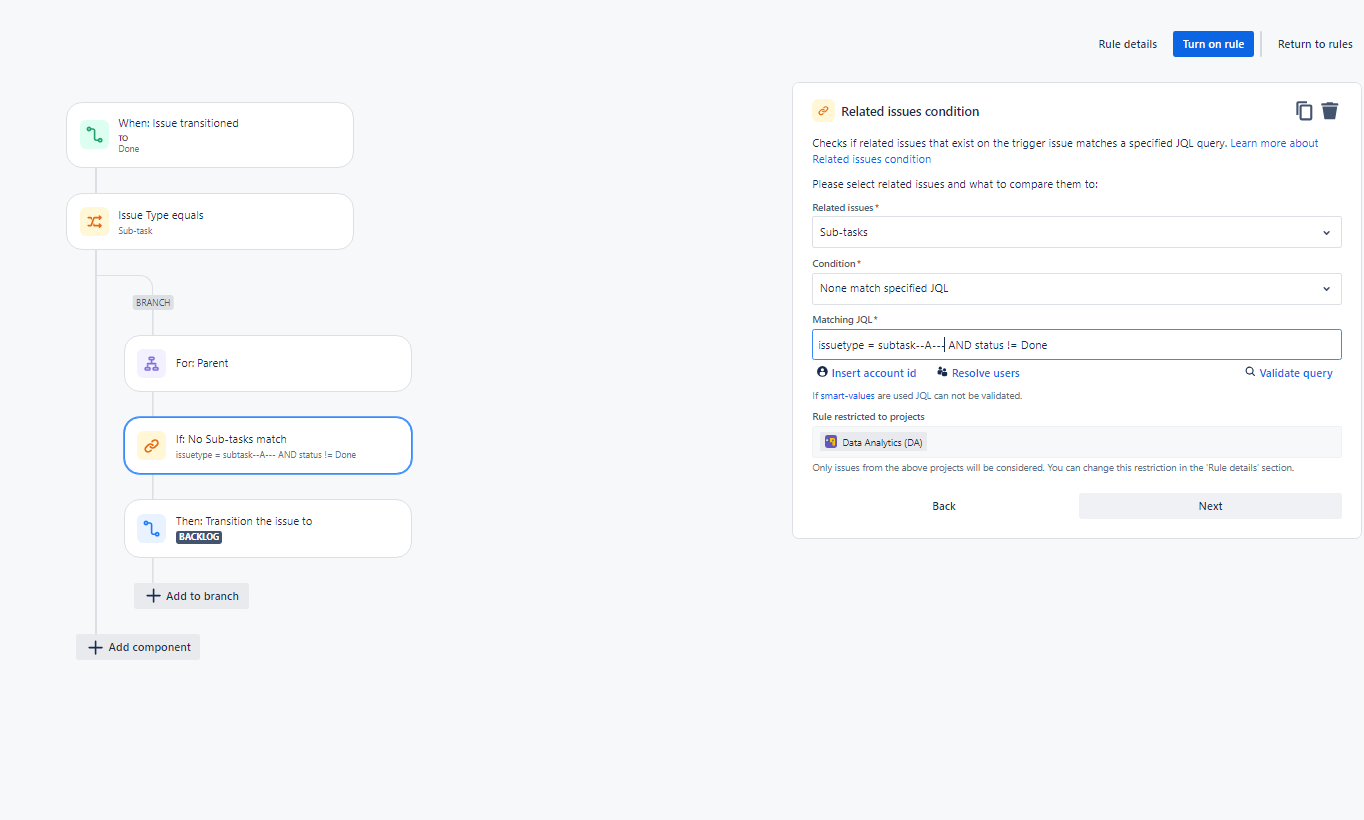Click inside the Matching JQL input field
1364x820 pixels.
(x=1076, y=344)
